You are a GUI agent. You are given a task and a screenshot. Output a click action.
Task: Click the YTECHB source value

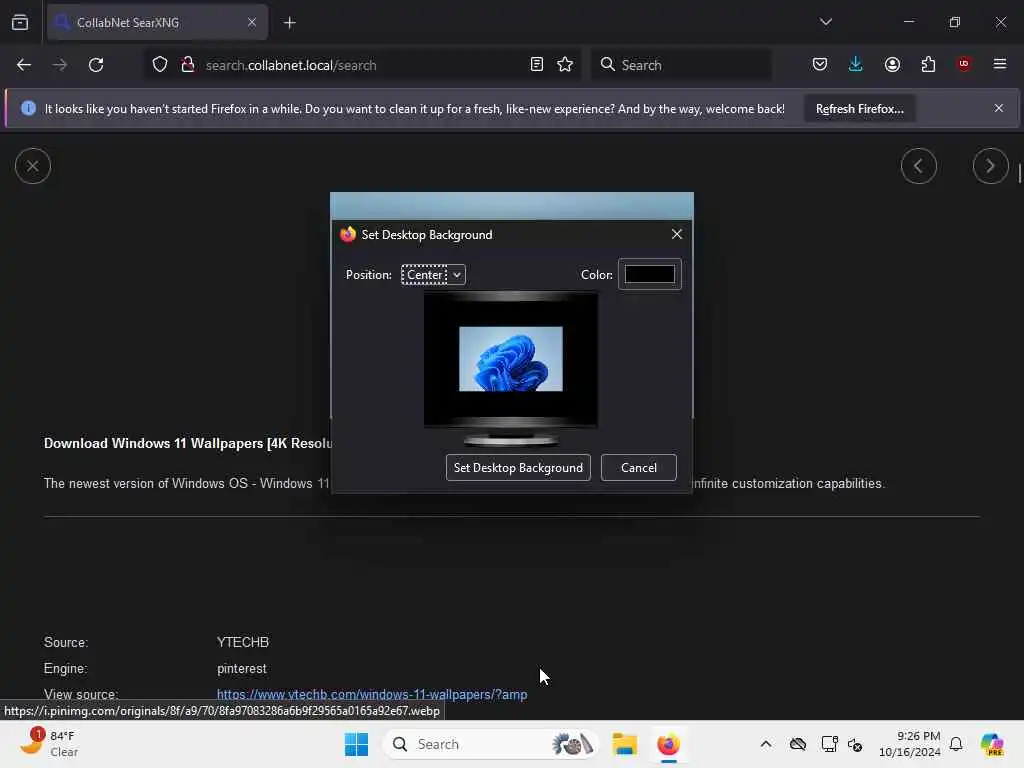242,642
